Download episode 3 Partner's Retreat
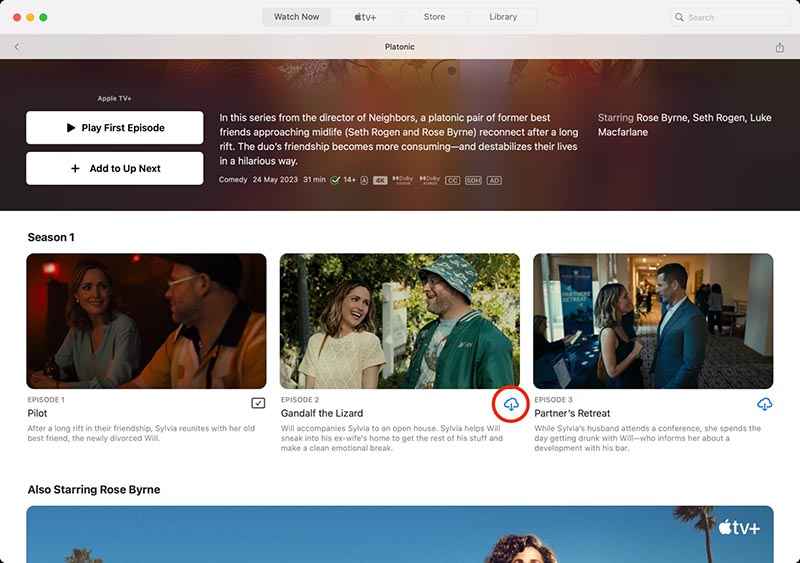800x563 pixels. (764, 404)
